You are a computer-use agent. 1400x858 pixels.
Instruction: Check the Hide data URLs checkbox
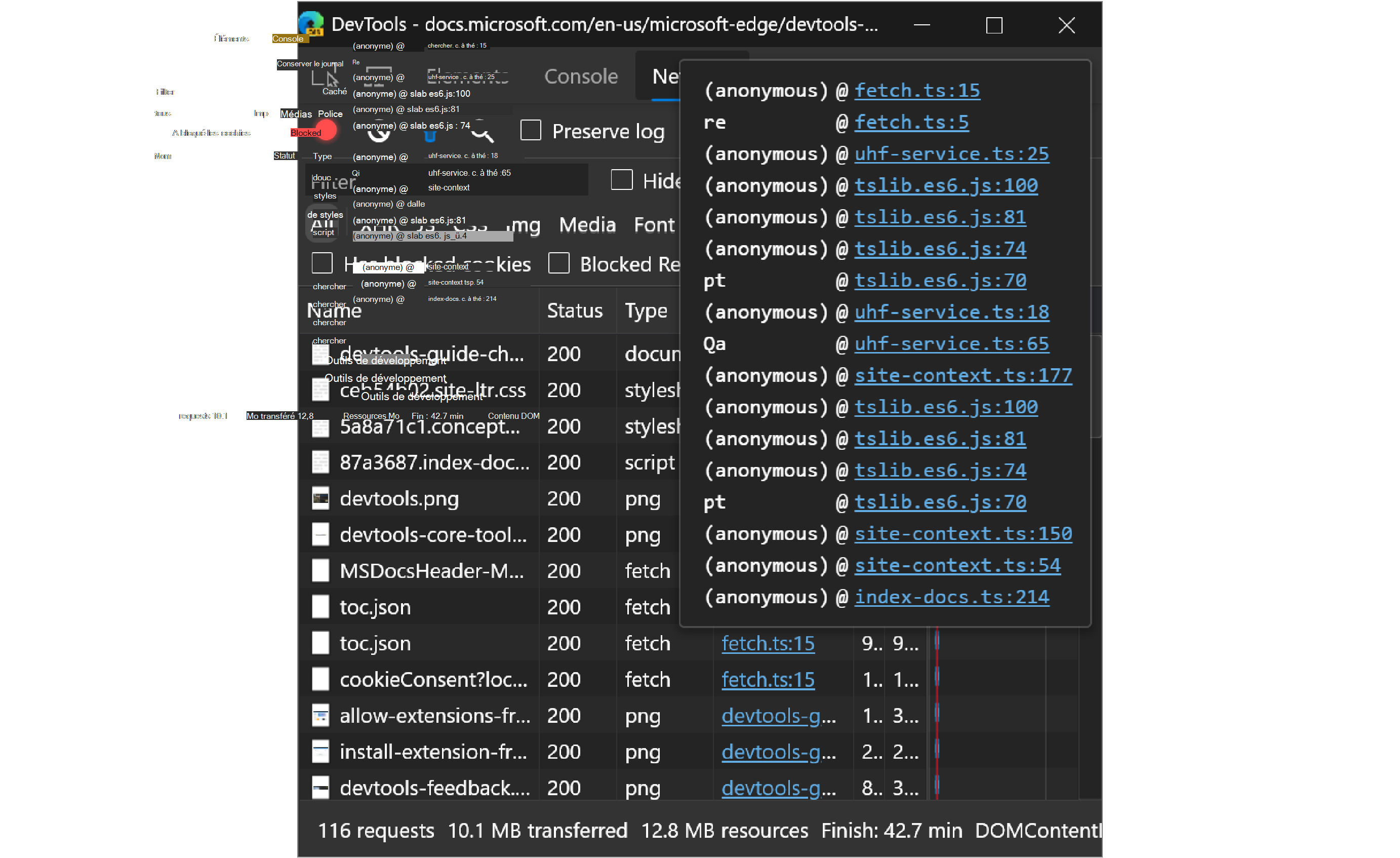click(x=622, y=180)
